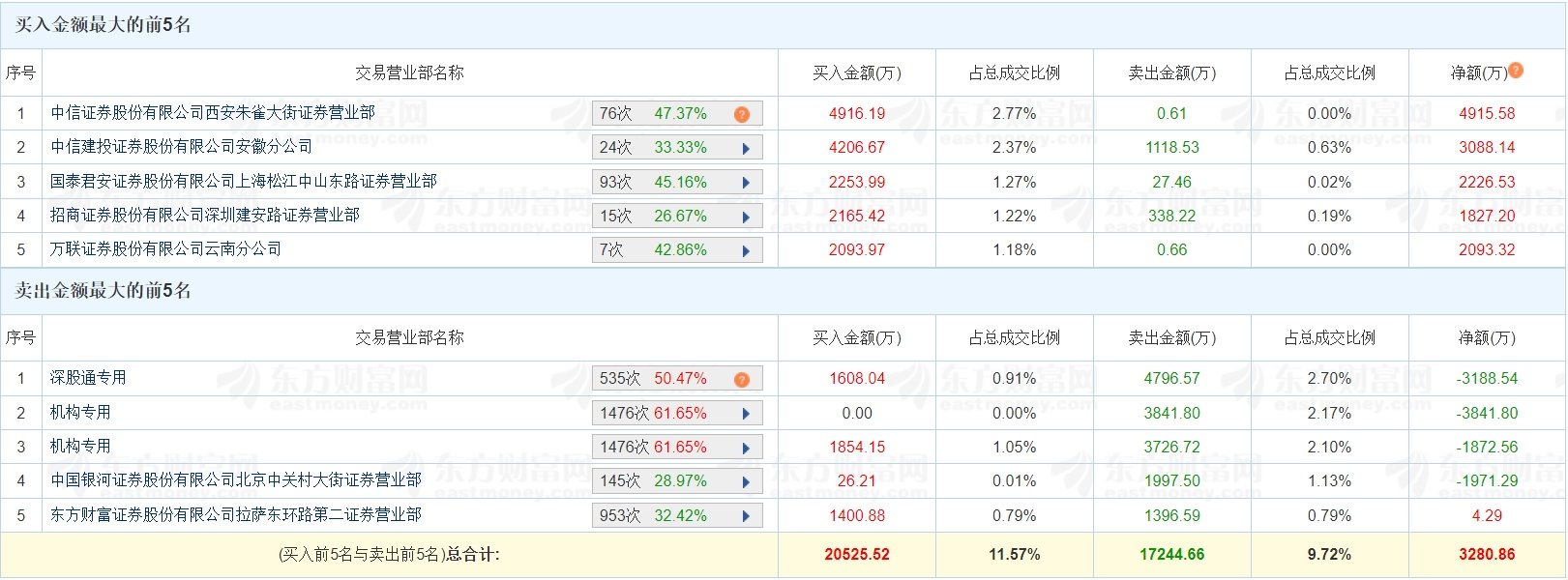Click net amount 2226.53
The image size is (1568, 580).
click(1488, 182)
